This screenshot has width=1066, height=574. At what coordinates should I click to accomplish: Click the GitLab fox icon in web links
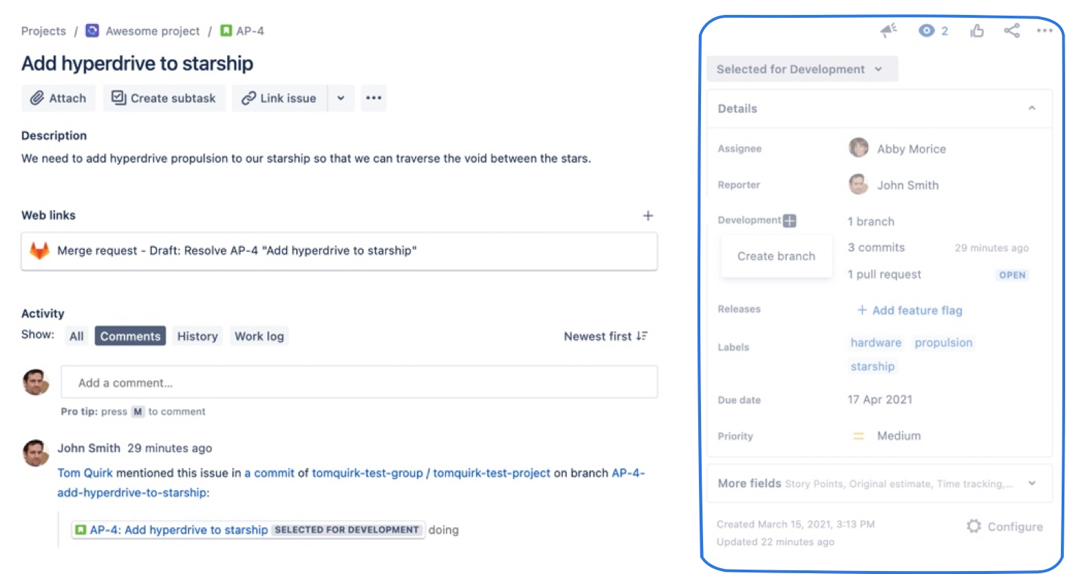39,250
